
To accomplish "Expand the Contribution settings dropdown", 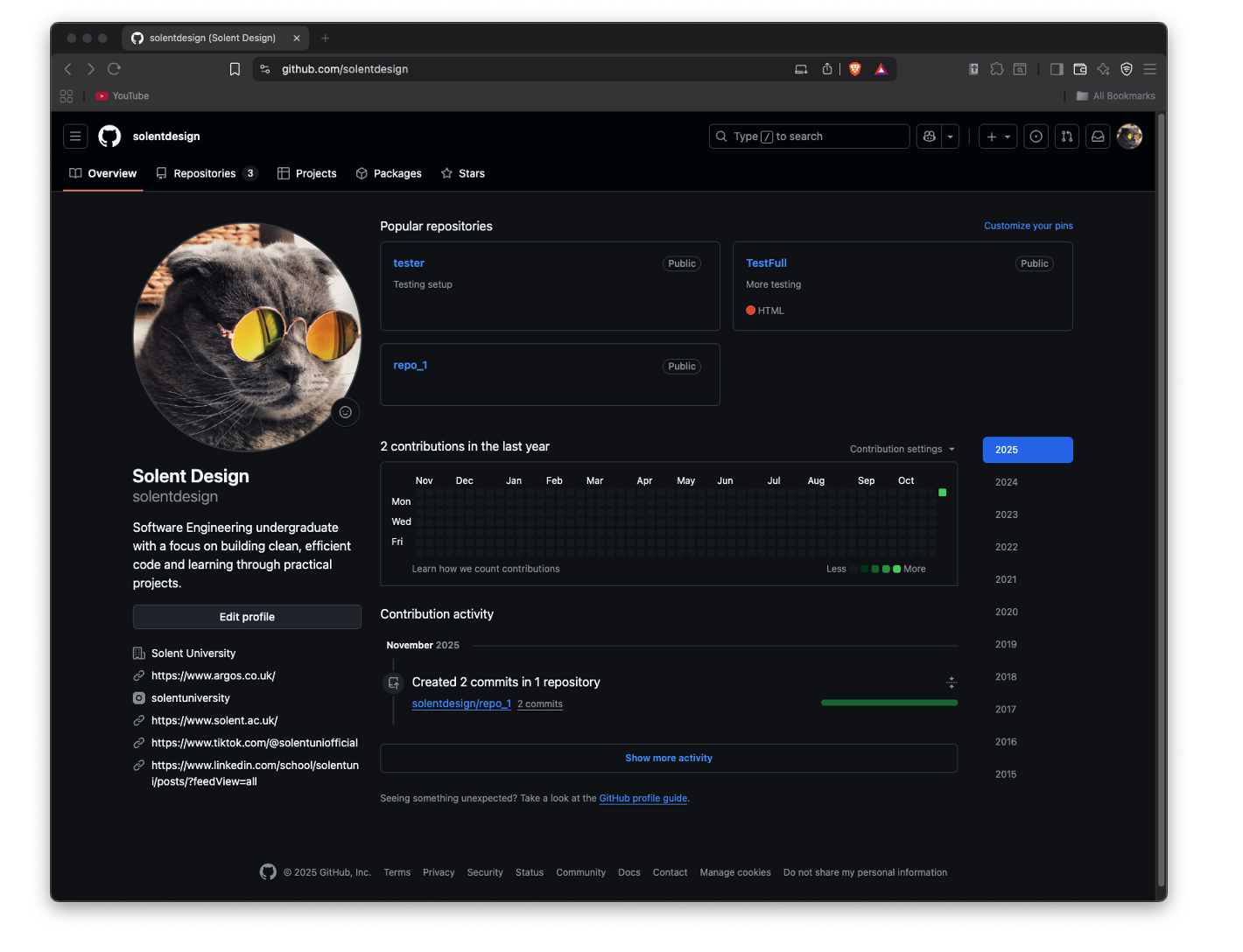I will (902, 449).
